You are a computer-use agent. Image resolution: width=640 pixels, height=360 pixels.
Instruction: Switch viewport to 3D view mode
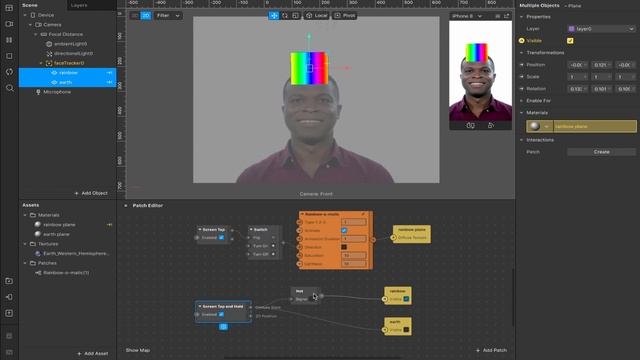(135, 16)
